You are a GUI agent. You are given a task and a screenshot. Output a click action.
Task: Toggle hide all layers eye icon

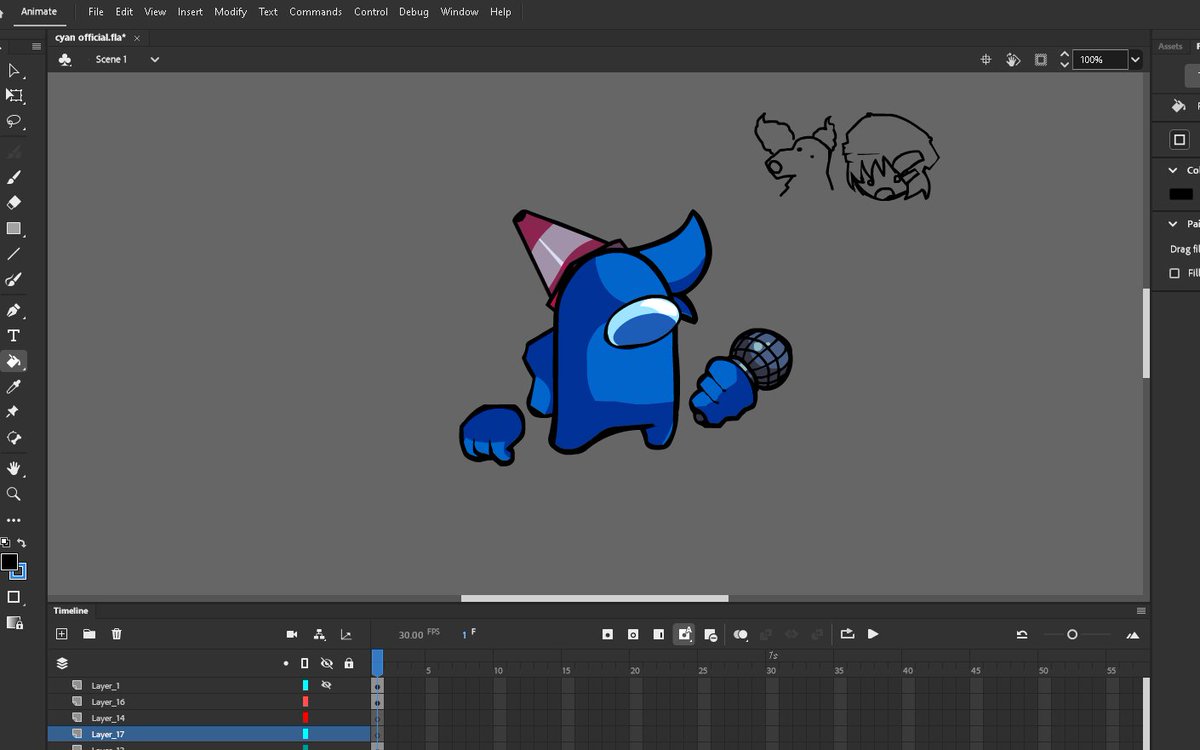click(326, 663)
